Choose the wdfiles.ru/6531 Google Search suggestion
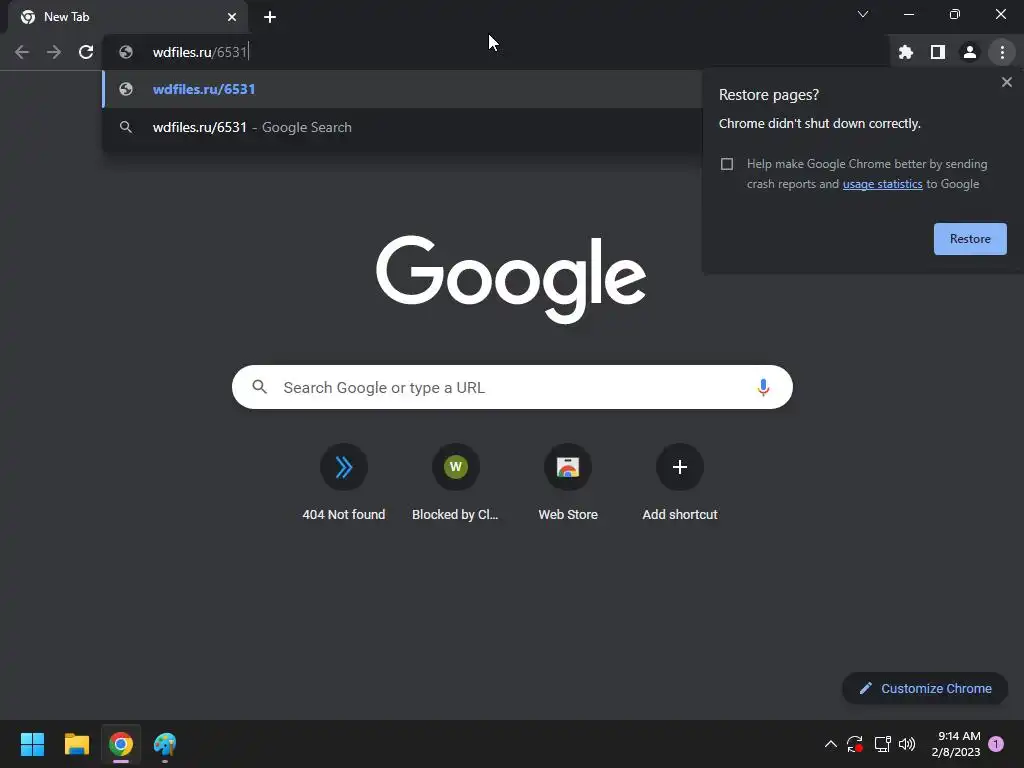Viewport: 1024px width, 768px height. click(x=402, y=127)
